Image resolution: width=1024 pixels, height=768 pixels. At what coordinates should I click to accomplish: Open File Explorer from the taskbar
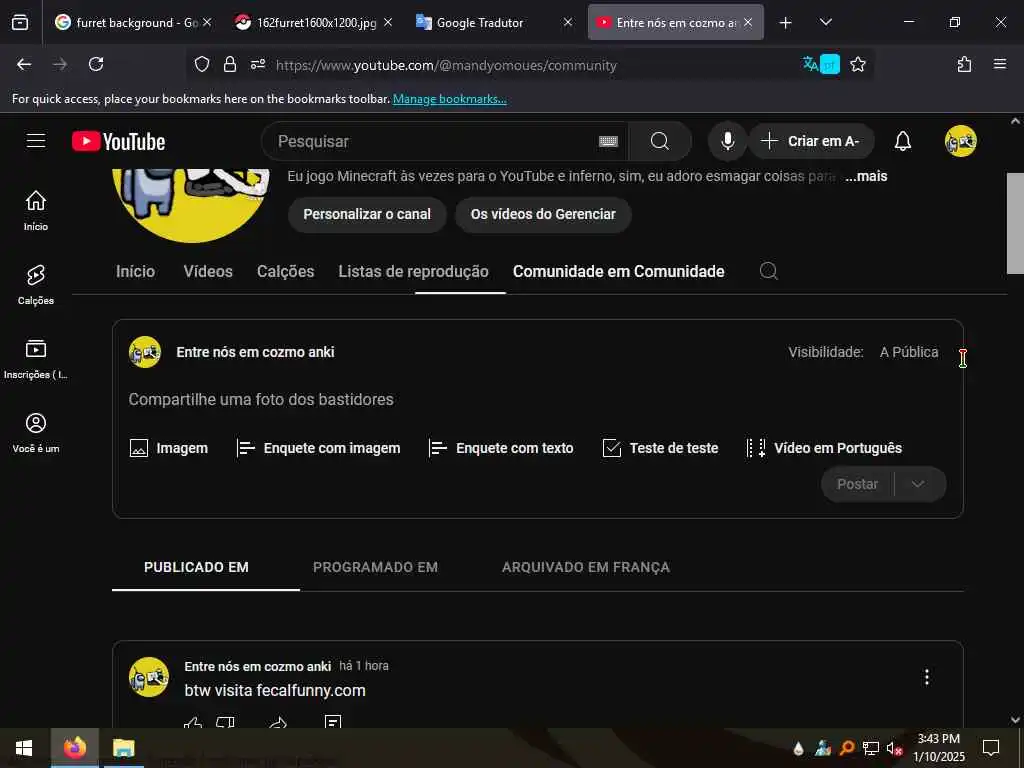pos(123,748)
